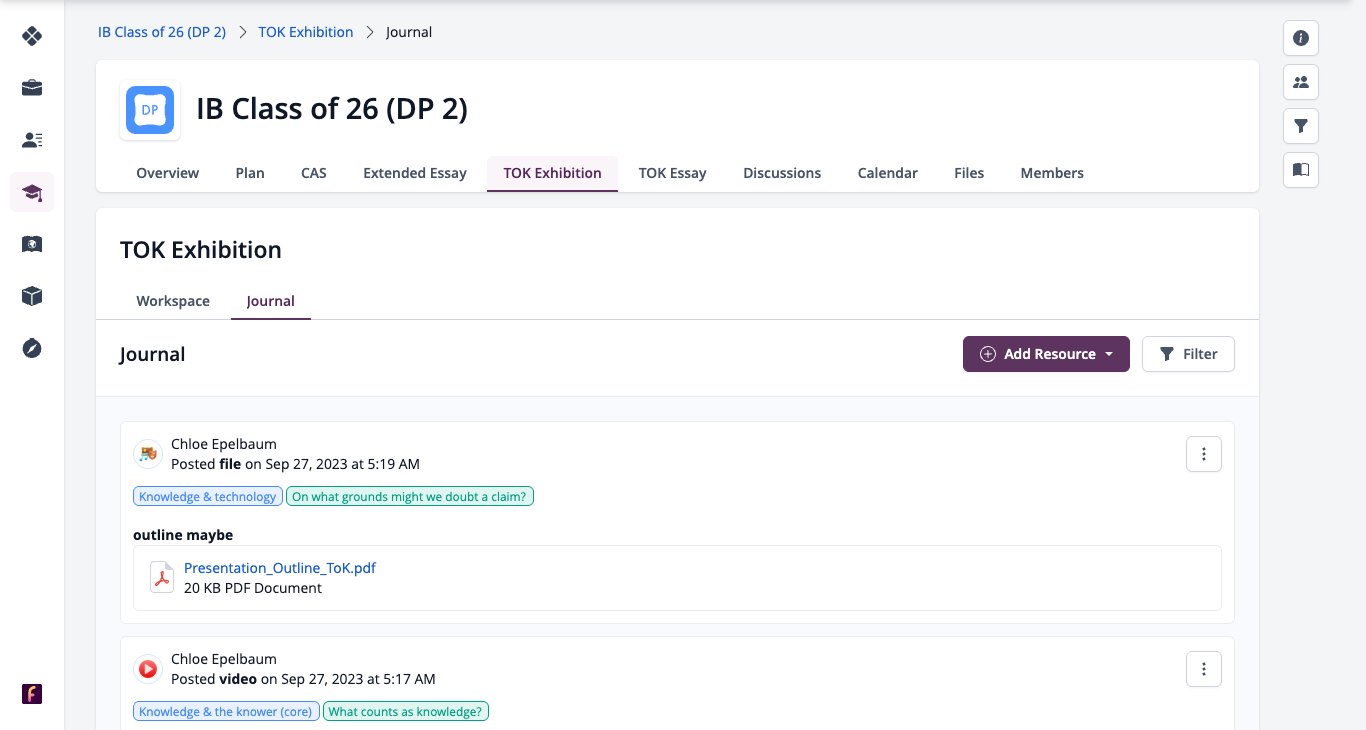Open options menu for the video post
This screenshot has height=730, width=1366.
[1204, 669]
